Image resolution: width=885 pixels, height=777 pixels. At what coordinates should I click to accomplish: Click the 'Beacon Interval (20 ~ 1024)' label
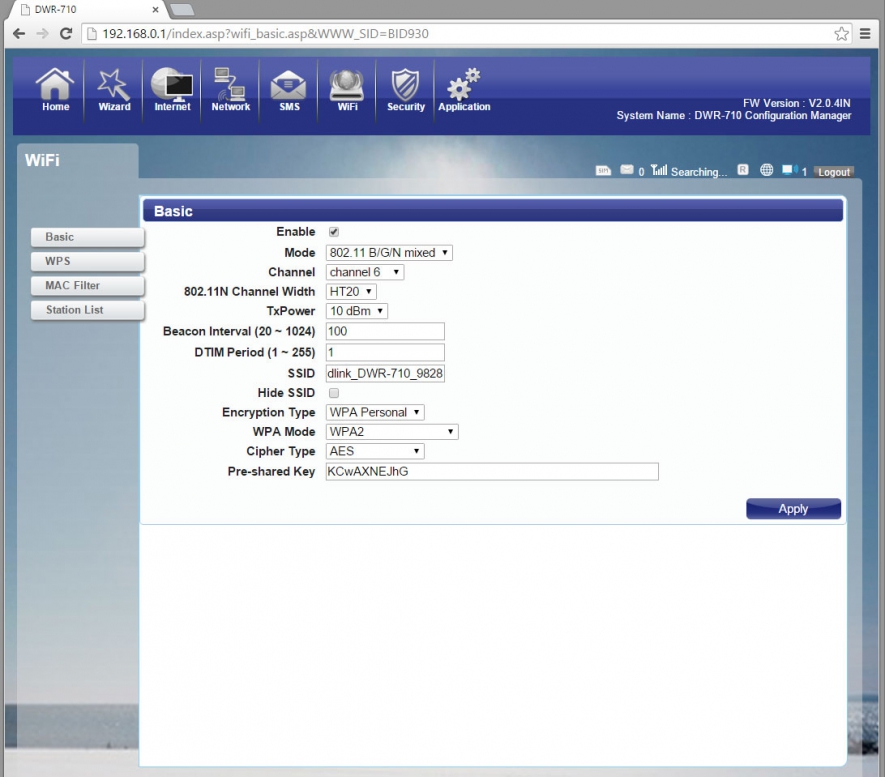pos(239,331)
